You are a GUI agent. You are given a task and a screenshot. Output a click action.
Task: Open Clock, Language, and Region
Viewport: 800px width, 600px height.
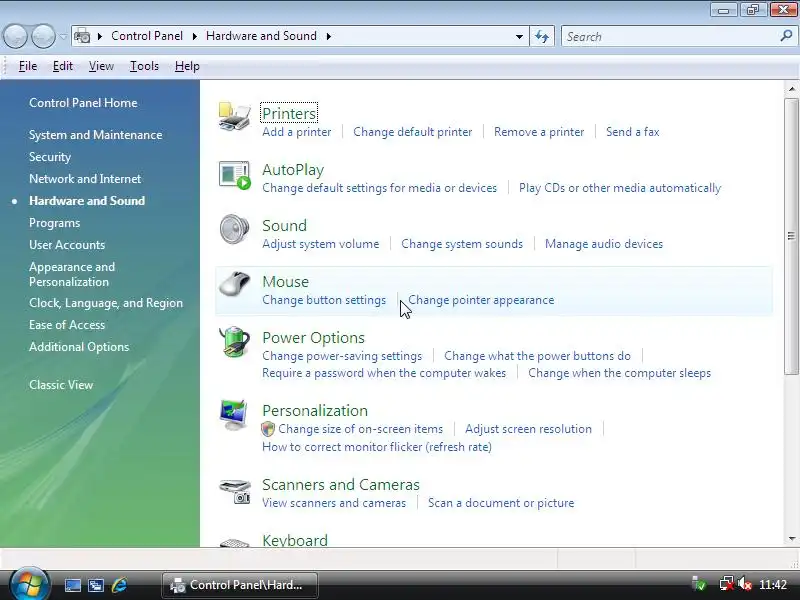(106, 303)
